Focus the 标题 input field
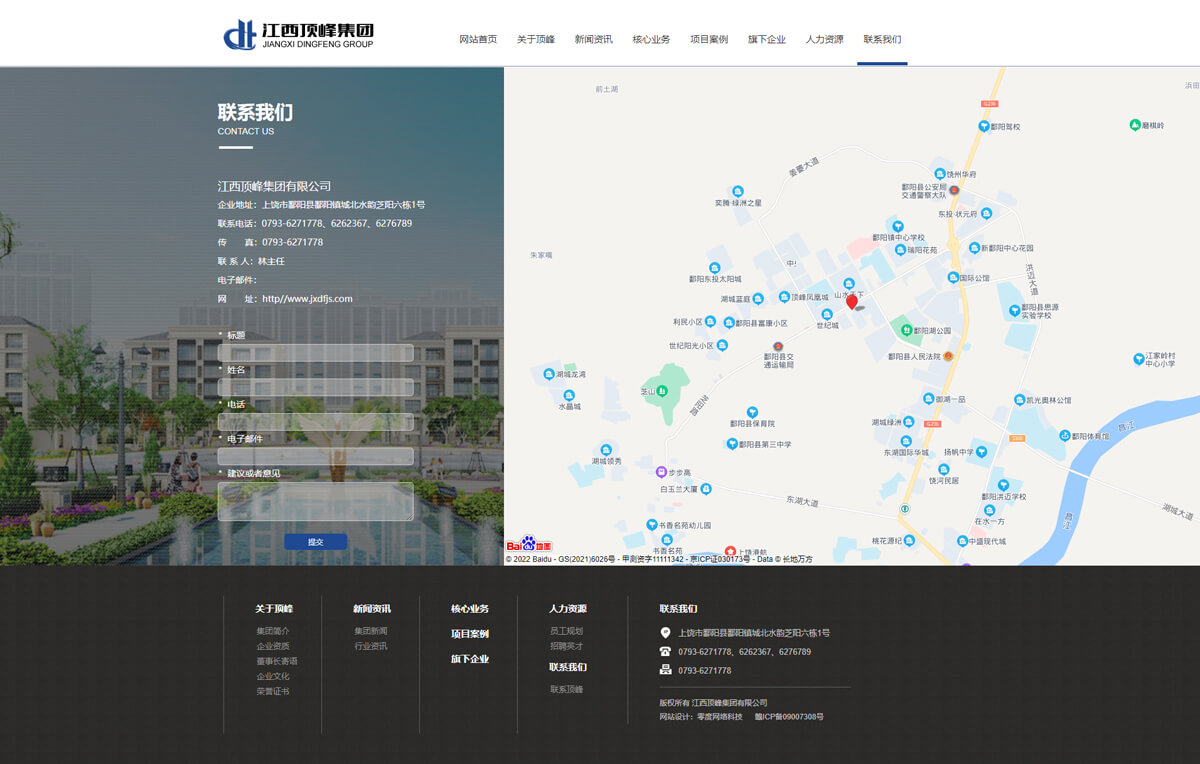The height and width of the screenshot is (764, 1200). click(x=315, y=353)
